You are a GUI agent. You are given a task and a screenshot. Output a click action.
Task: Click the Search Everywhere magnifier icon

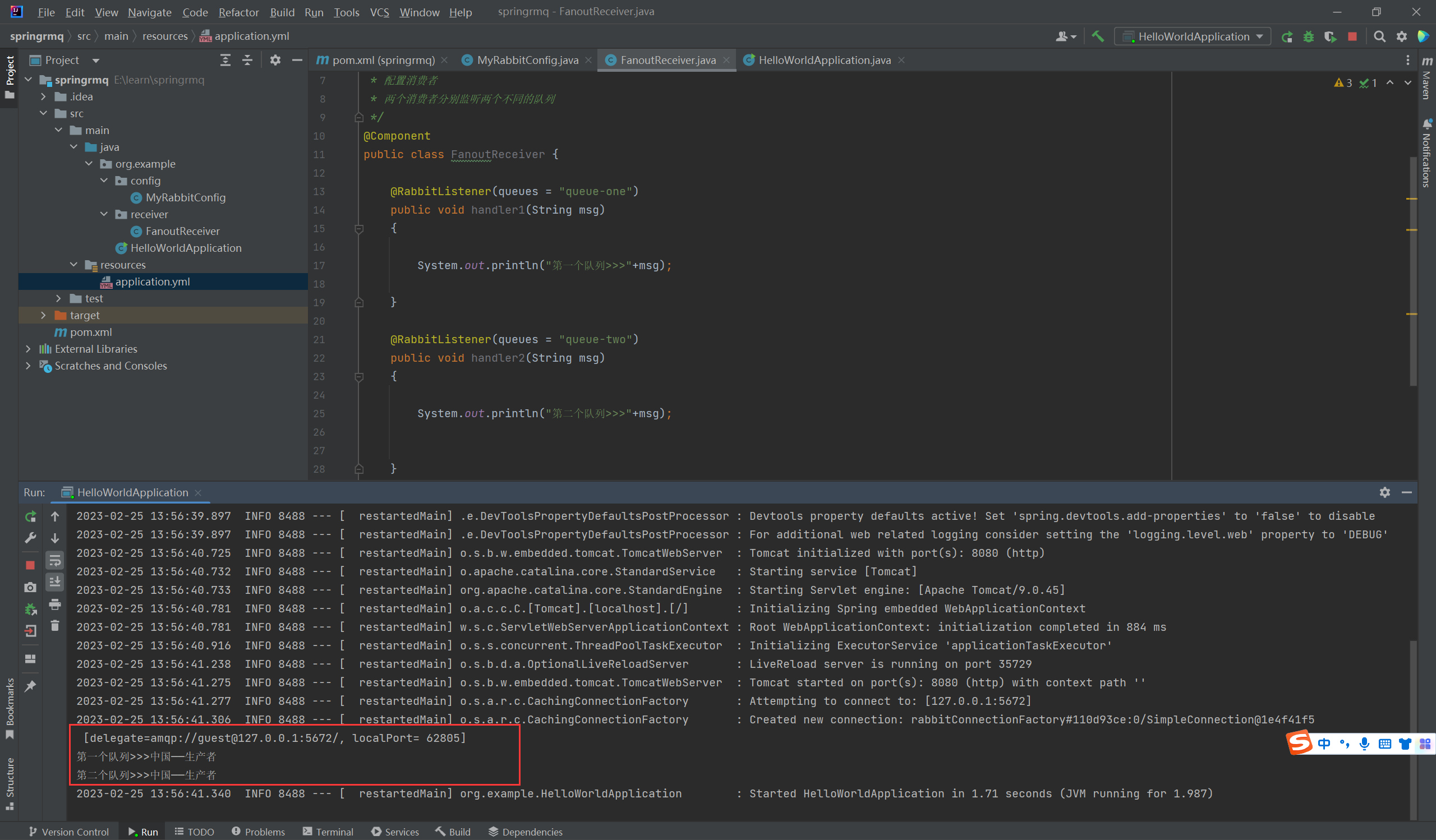click(1379, 36)
